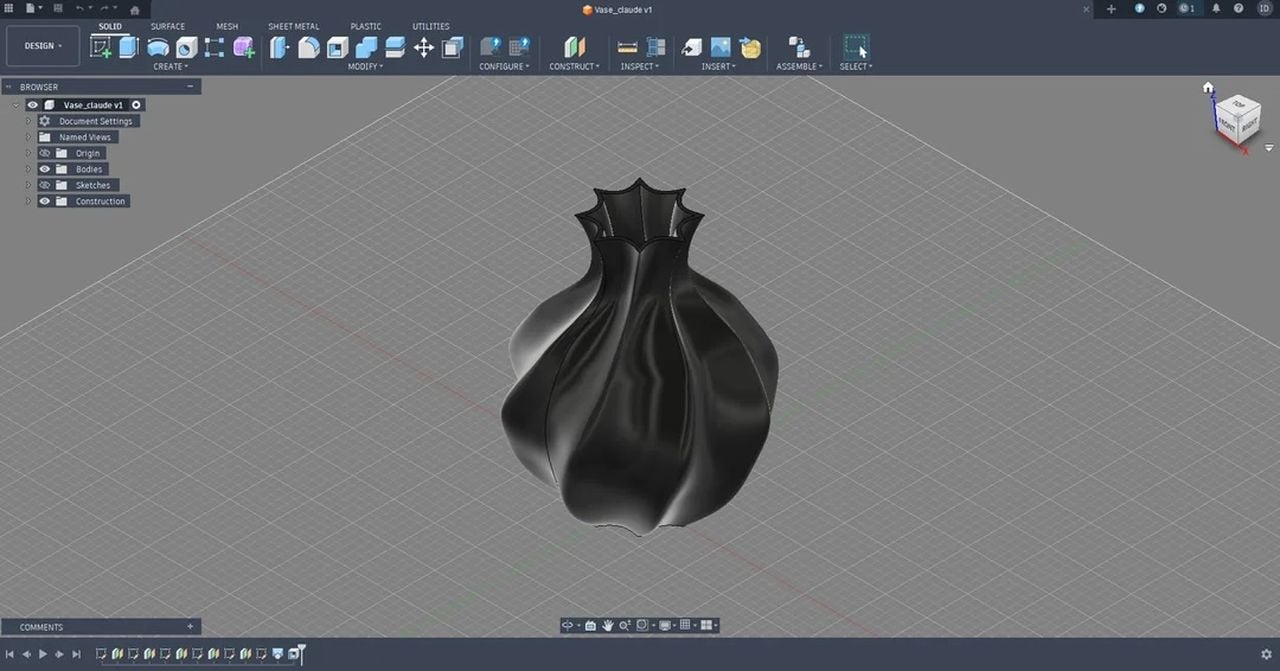The height and width of the screenshot is (671, 1280).
Task: Select the Create Form tool
Action: pyautogui.click(x=244, y=47)
